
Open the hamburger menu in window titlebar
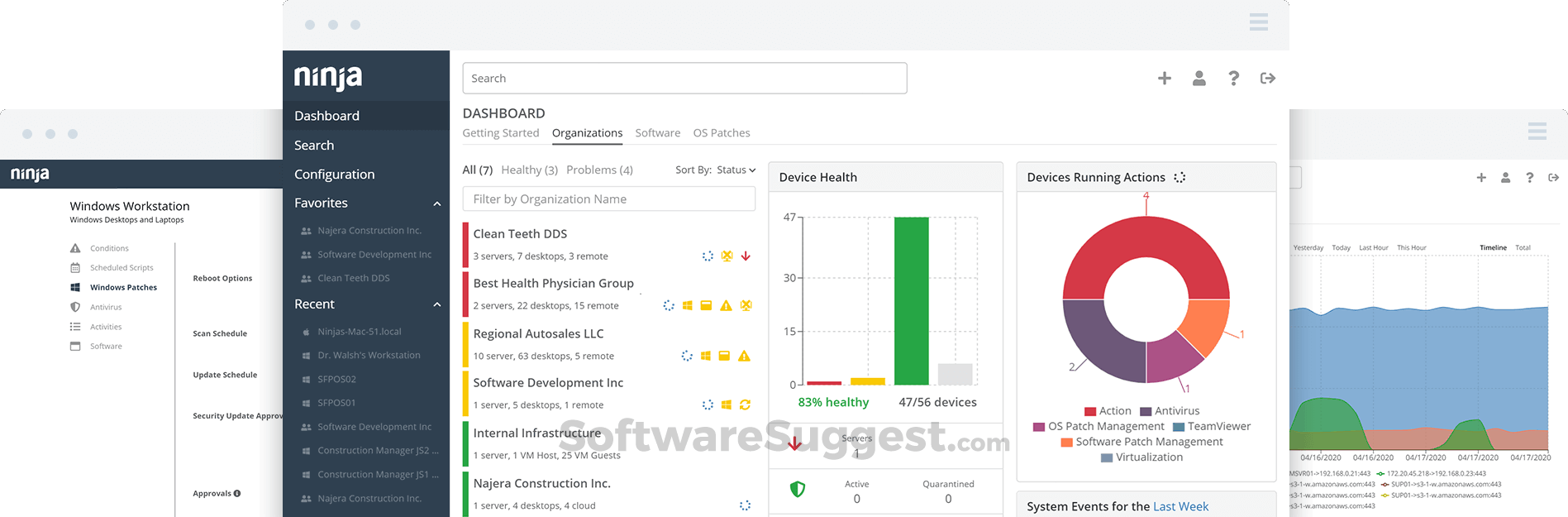[x=1258, y=22]
